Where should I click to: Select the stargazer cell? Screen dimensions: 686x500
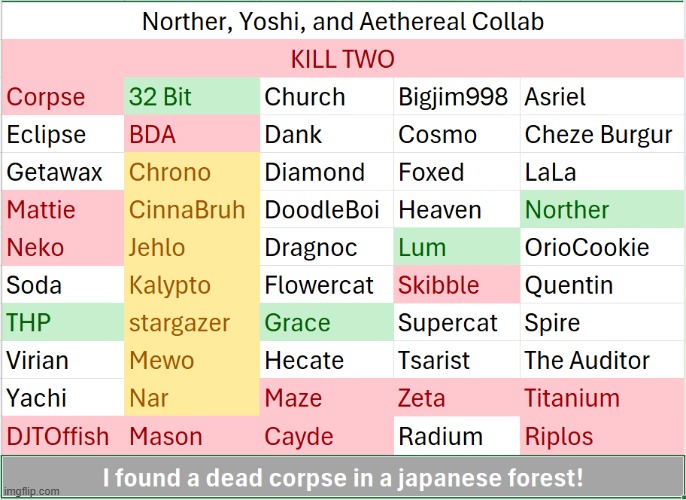pos(192,323)
